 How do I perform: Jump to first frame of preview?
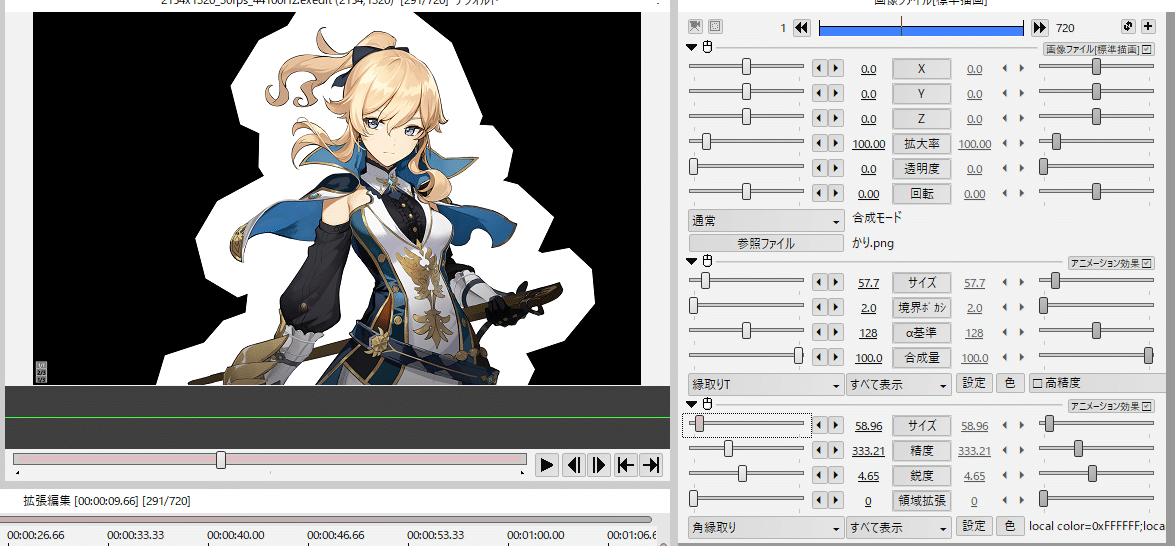pos(625,465)
